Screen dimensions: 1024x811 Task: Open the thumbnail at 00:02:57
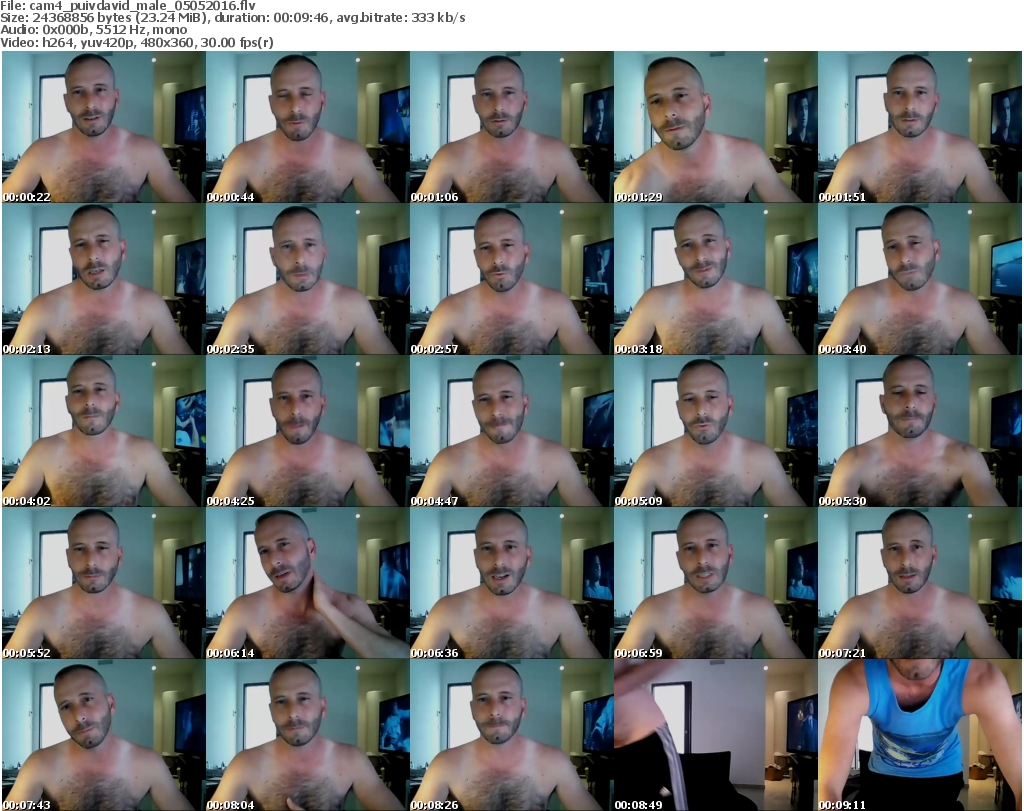(511, 279)
